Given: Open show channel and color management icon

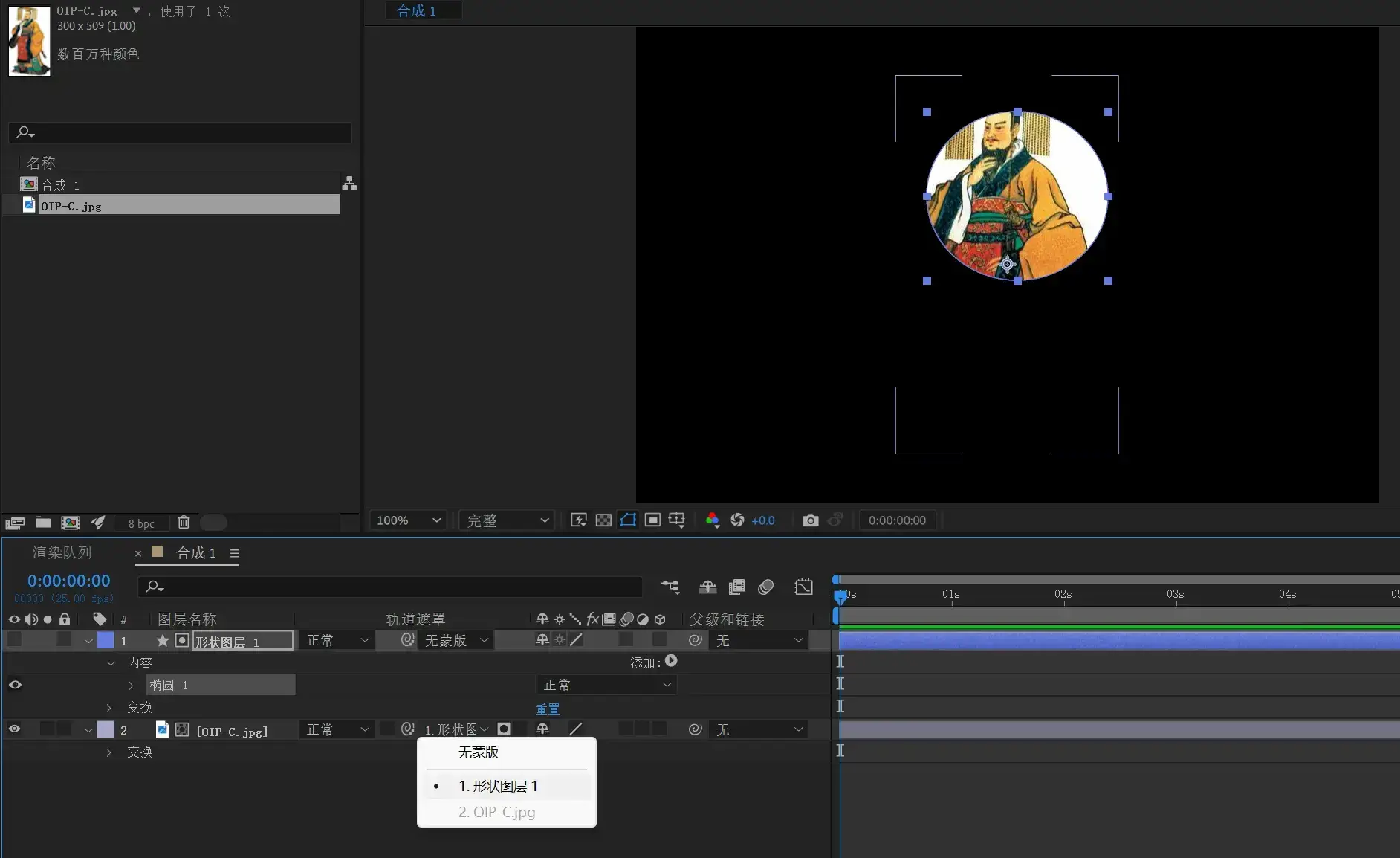Looking at the screenshot, I should pyautogui.click(x=712, y=520).
